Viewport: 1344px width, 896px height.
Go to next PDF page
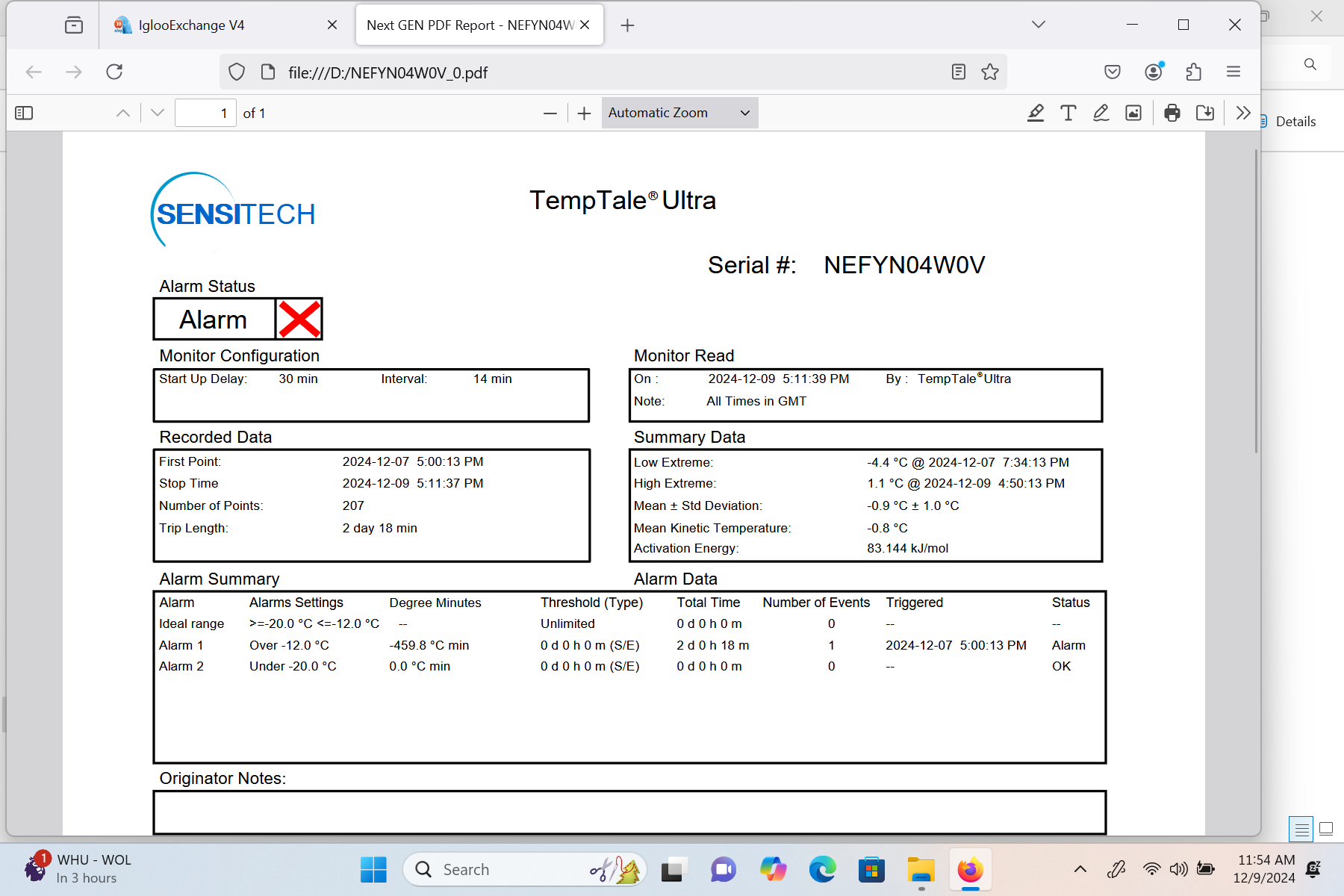pyautogui.click(x=157, y=113)
